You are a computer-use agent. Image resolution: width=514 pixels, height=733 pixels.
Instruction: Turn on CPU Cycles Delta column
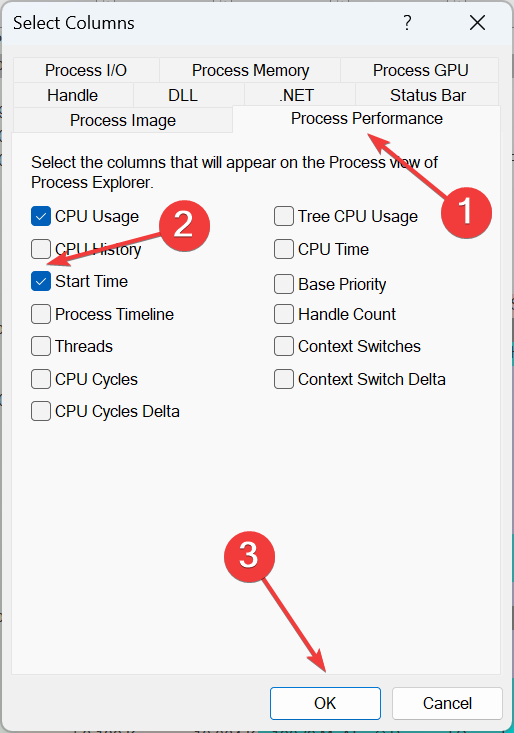click(41, 411)
